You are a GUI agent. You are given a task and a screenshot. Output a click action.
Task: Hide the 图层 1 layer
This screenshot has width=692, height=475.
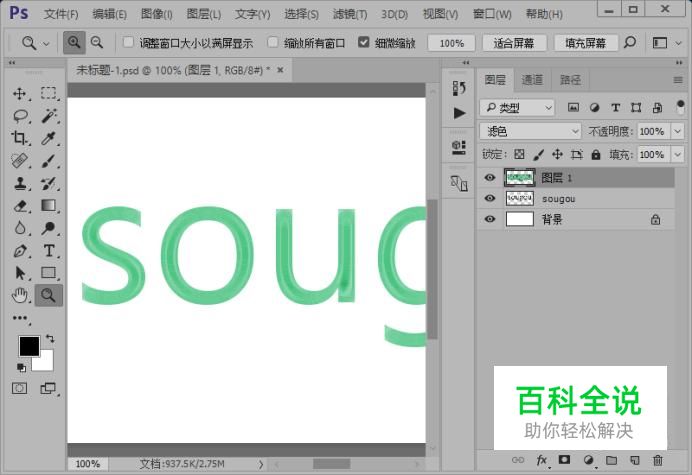click(489, 177)
